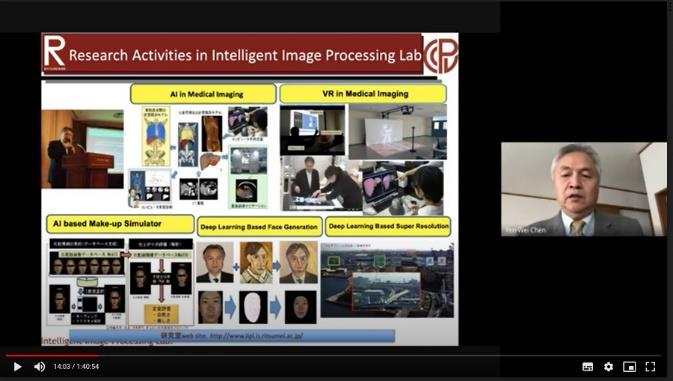Play the paused video

(x=18, y=367)
